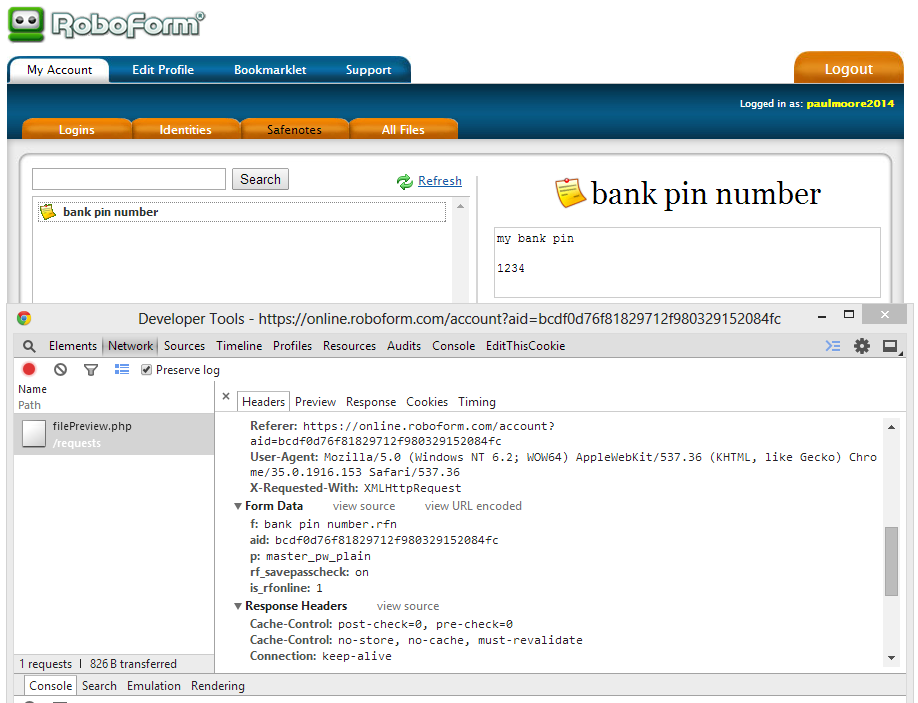Toggle the Preserve log checkbox
Viewport: 918px width, 703px height.
(146, 370)
